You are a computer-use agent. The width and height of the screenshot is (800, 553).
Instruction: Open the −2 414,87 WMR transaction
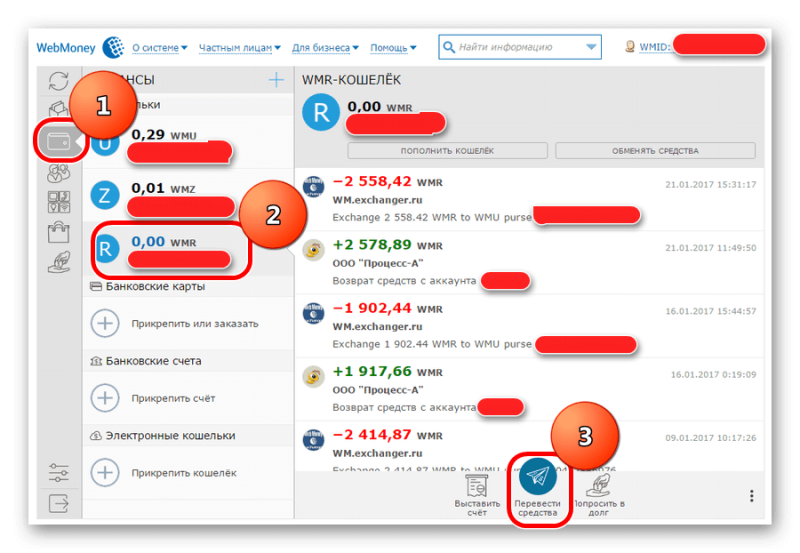(x=530, y=446)
